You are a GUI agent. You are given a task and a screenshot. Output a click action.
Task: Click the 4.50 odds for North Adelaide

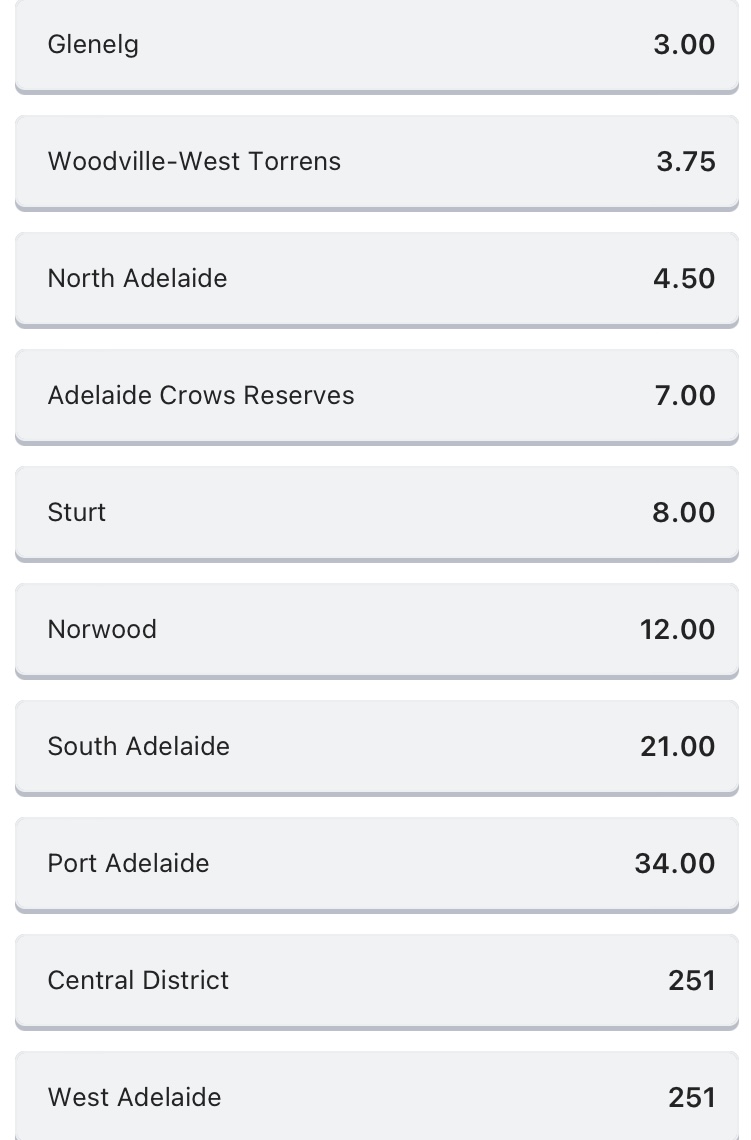684,279
